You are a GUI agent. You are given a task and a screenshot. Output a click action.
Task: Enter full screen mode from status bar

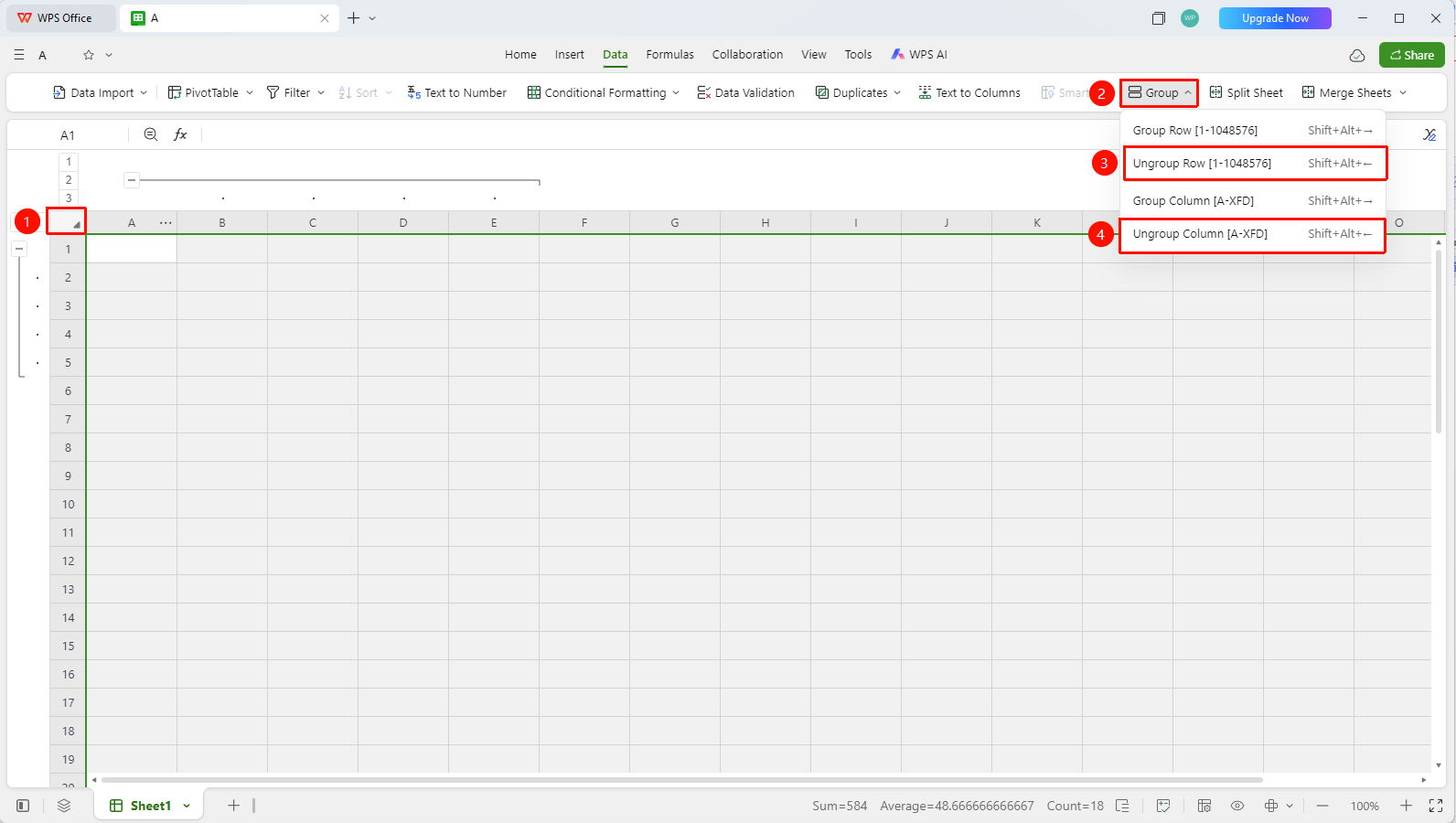[x=1436, y=806]
